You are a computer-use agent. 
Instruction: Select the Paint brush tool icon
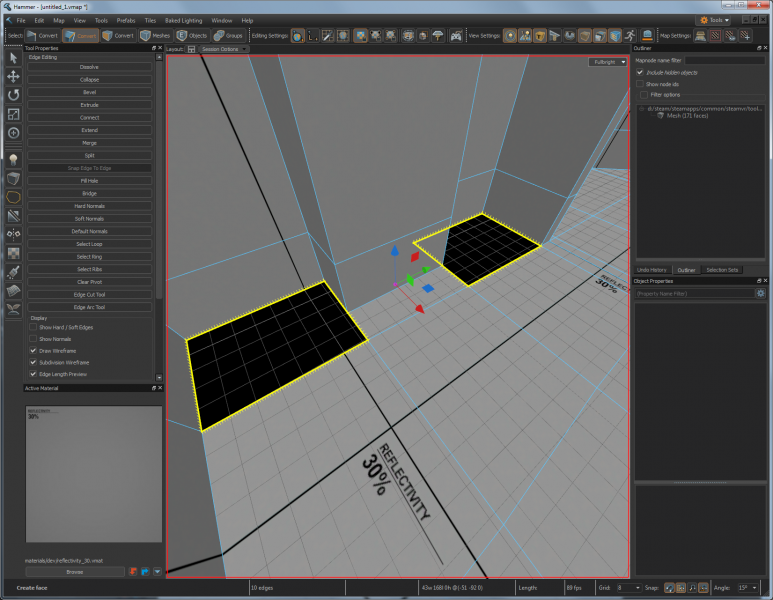click(x=13, y=272)
